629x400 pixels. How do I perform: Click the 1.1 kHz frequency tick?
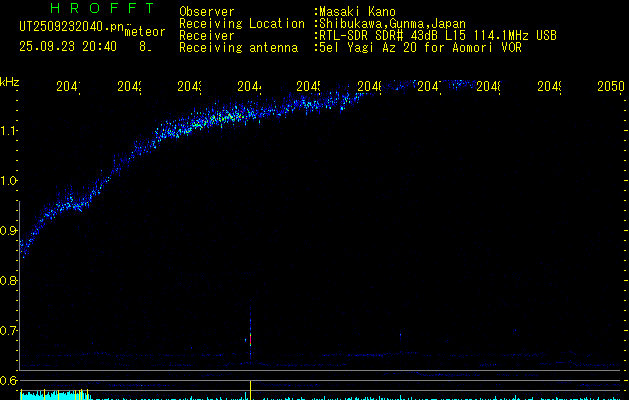(x=9, y=131)
